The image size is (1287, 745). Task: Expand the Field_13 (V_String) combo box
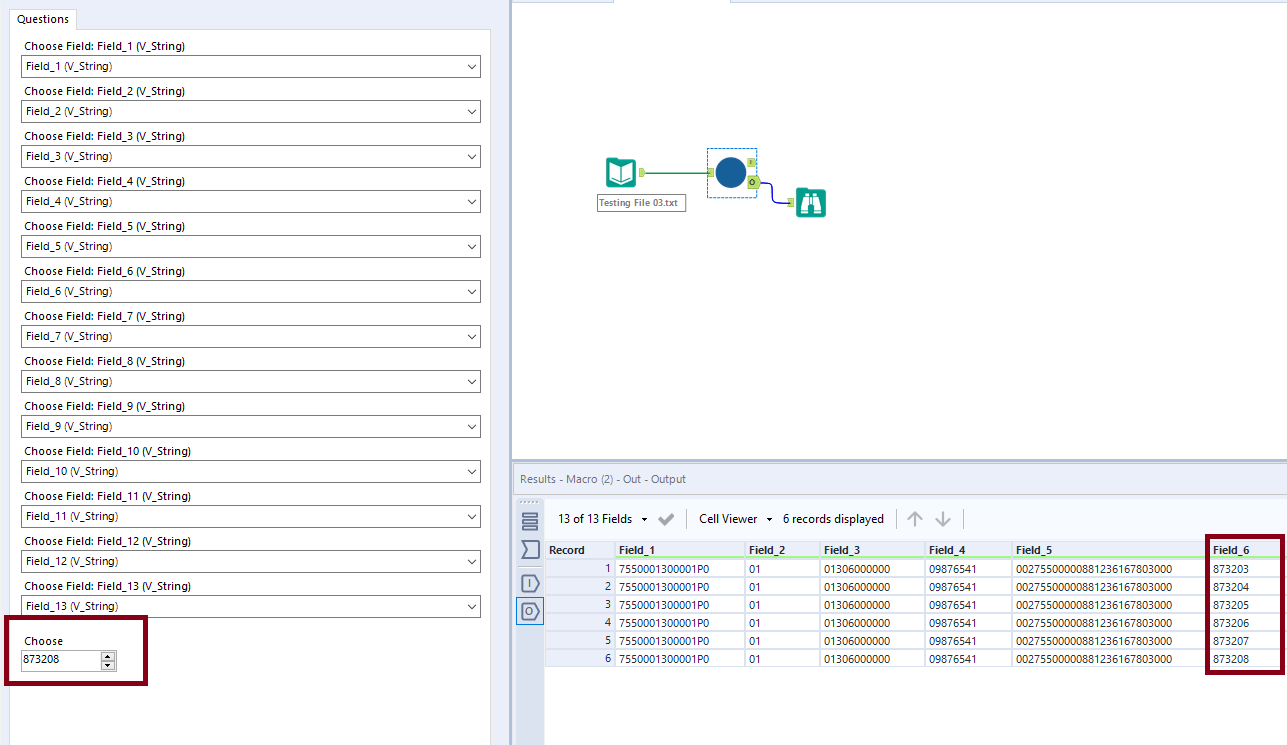[x=250, y=606]
